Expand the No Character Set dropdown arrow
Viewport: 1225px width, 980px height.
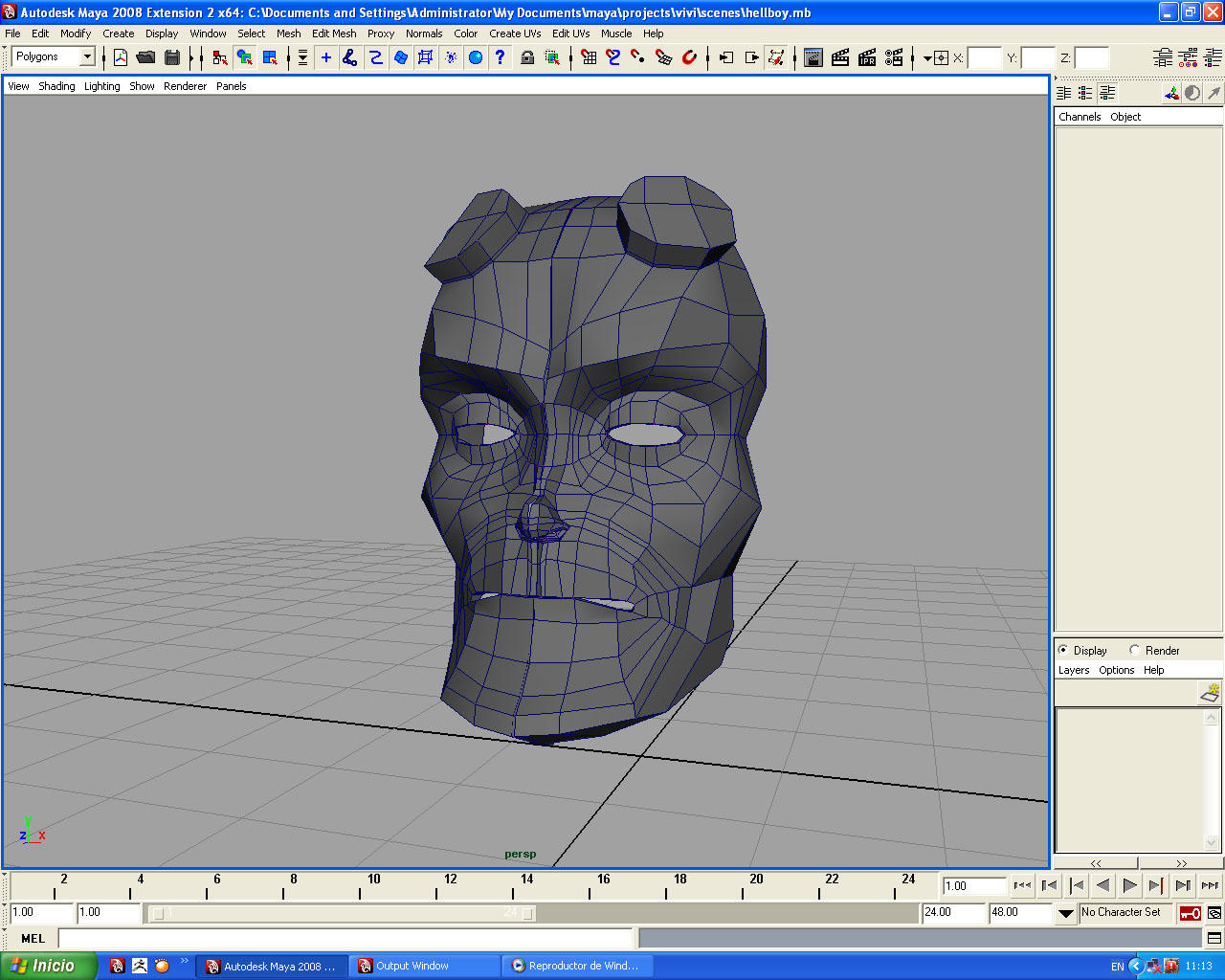click(1065, 913)
